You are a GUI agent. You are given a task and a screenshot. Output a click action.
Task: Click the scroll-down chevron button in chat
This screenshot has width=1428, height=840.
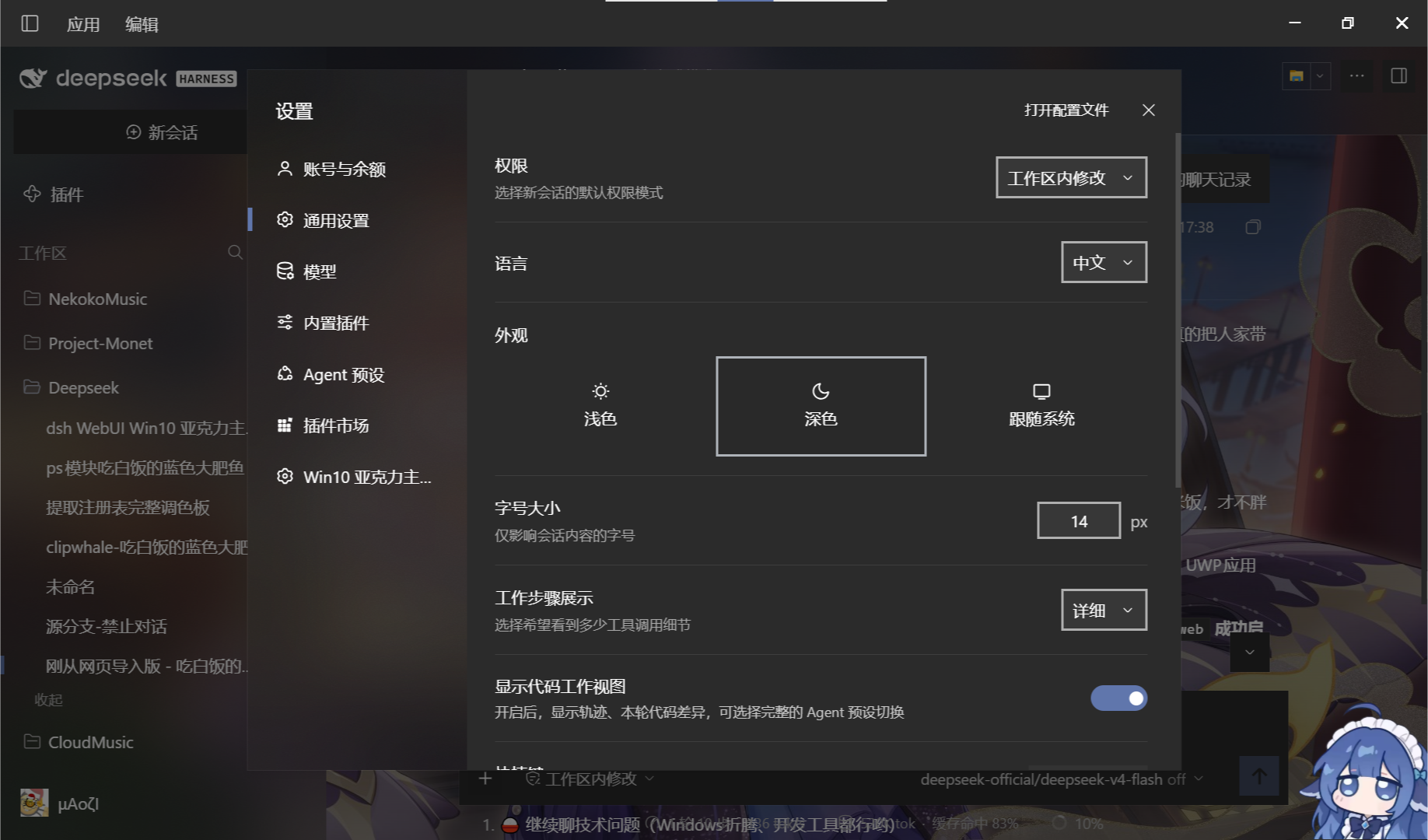[1250, 653]
